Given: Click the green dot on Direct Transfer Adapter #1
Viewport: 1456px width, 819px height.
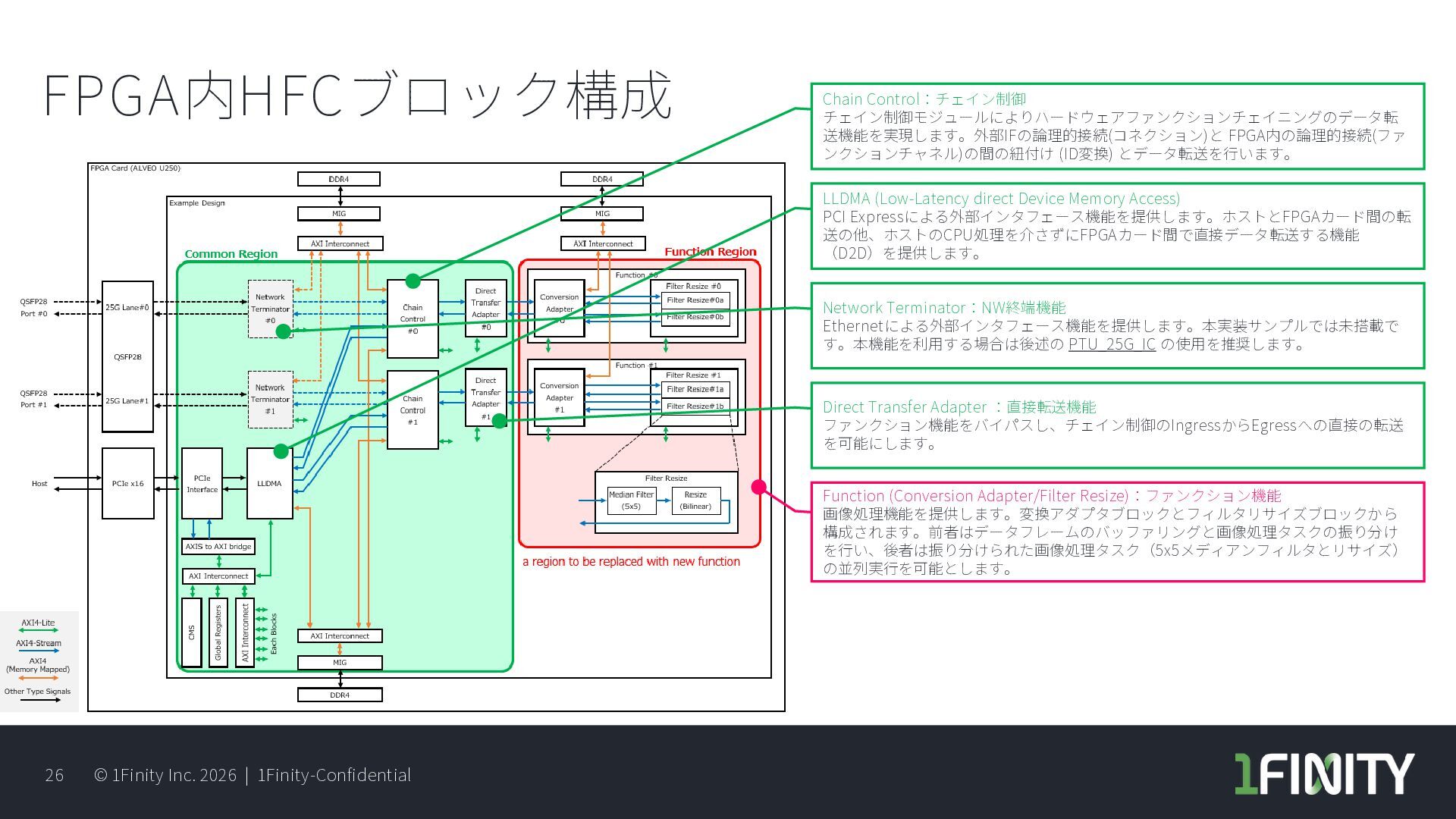Looking at the screenshot, I should (x=499, y=421).
